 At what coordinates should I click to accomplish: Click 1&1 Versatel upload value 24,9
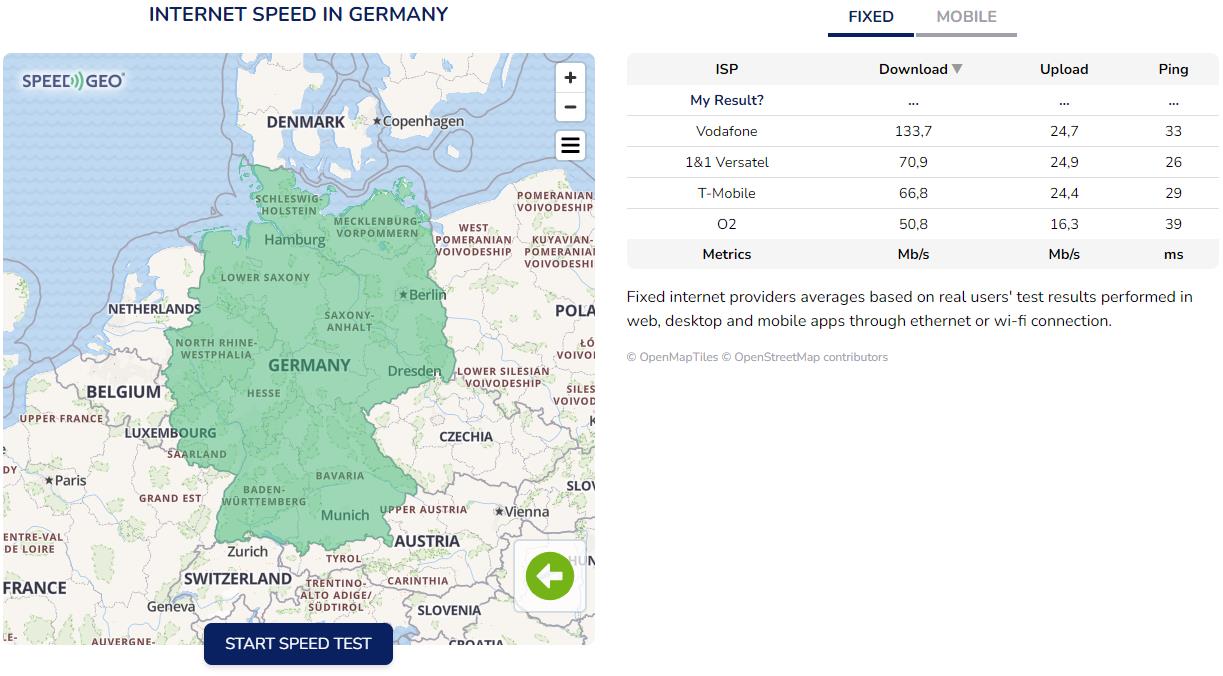pos(1064,162)
